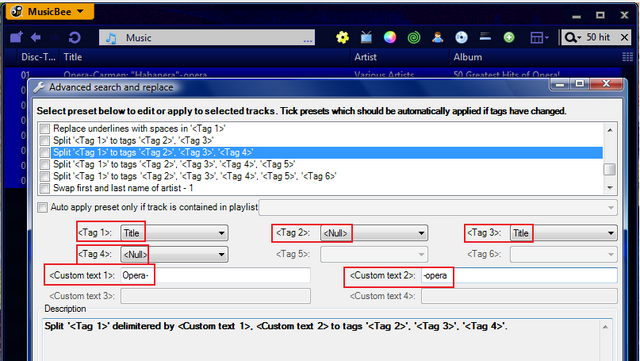The height and width of the screenshot is (361, 640).
Task: Click the back navigation arrow
Action: coord(36,38)
